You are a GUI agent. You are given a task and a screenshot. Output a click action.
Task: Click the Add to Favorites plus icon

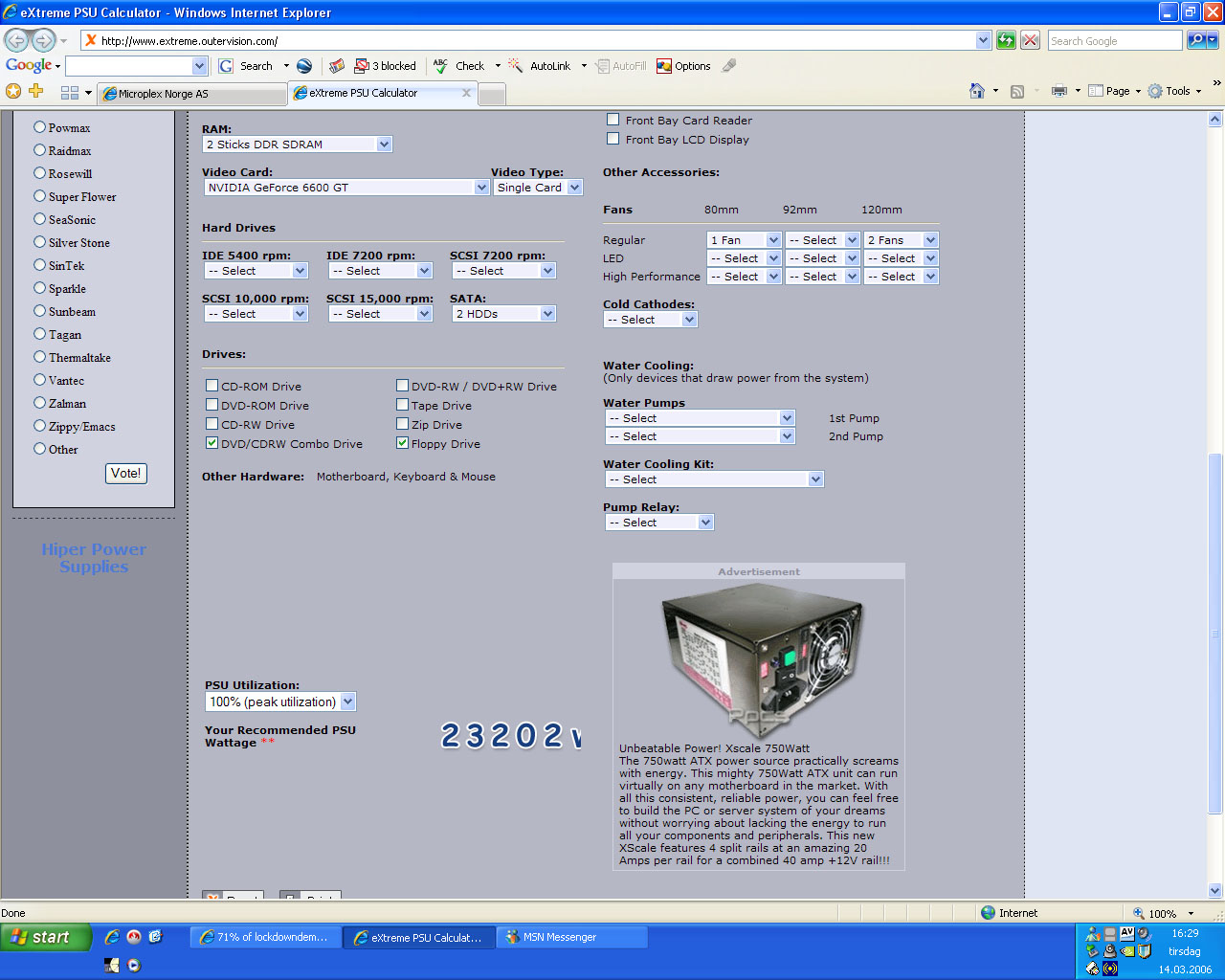[x=36, y=91]
